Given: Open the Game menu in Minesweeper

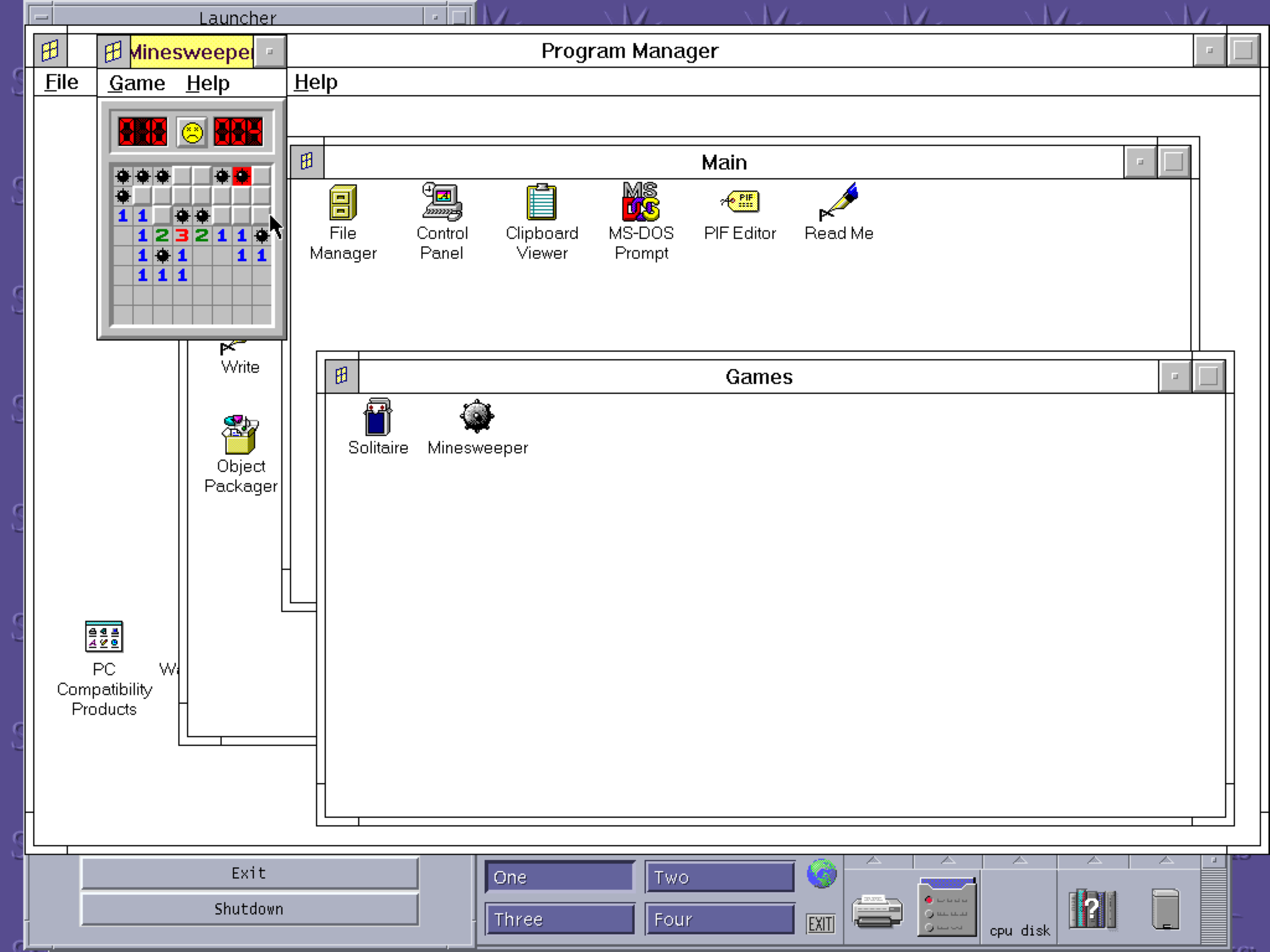Looking at the screenshot, I should click(137, 83).
